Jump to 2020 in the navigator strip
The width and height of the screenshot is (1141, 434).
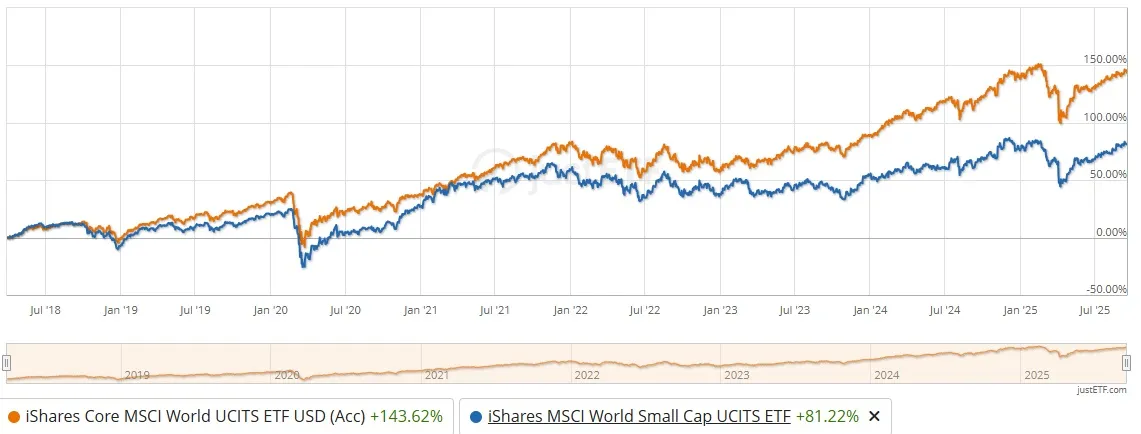(287, 376)
